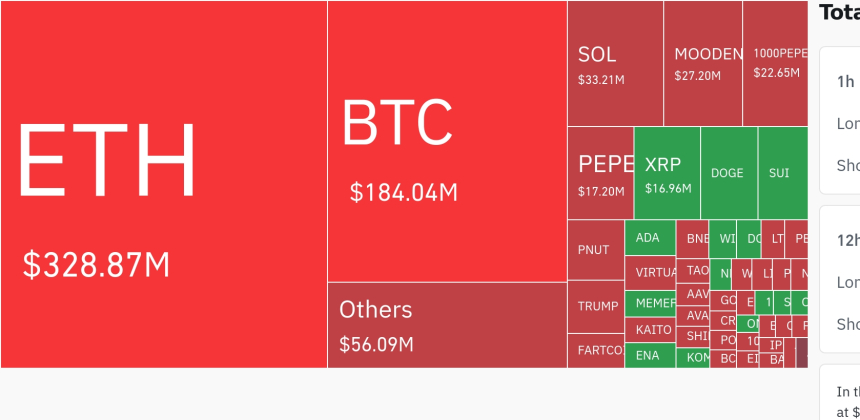Open the PNUT heatmap tile

pyautogui.click(x=595, y=249)
